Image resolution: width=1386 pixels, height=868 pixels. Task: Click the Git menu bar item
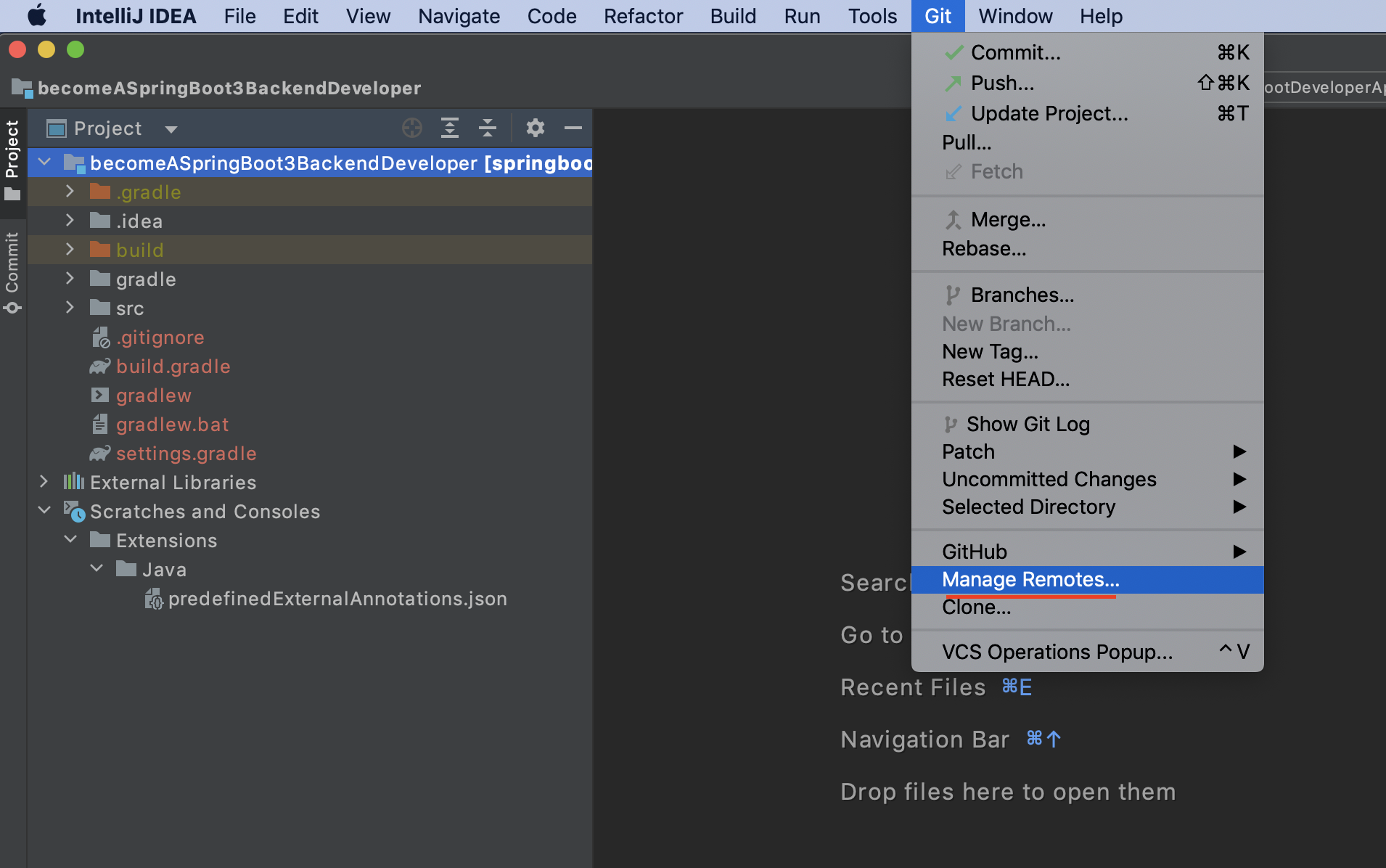[938, 16]
